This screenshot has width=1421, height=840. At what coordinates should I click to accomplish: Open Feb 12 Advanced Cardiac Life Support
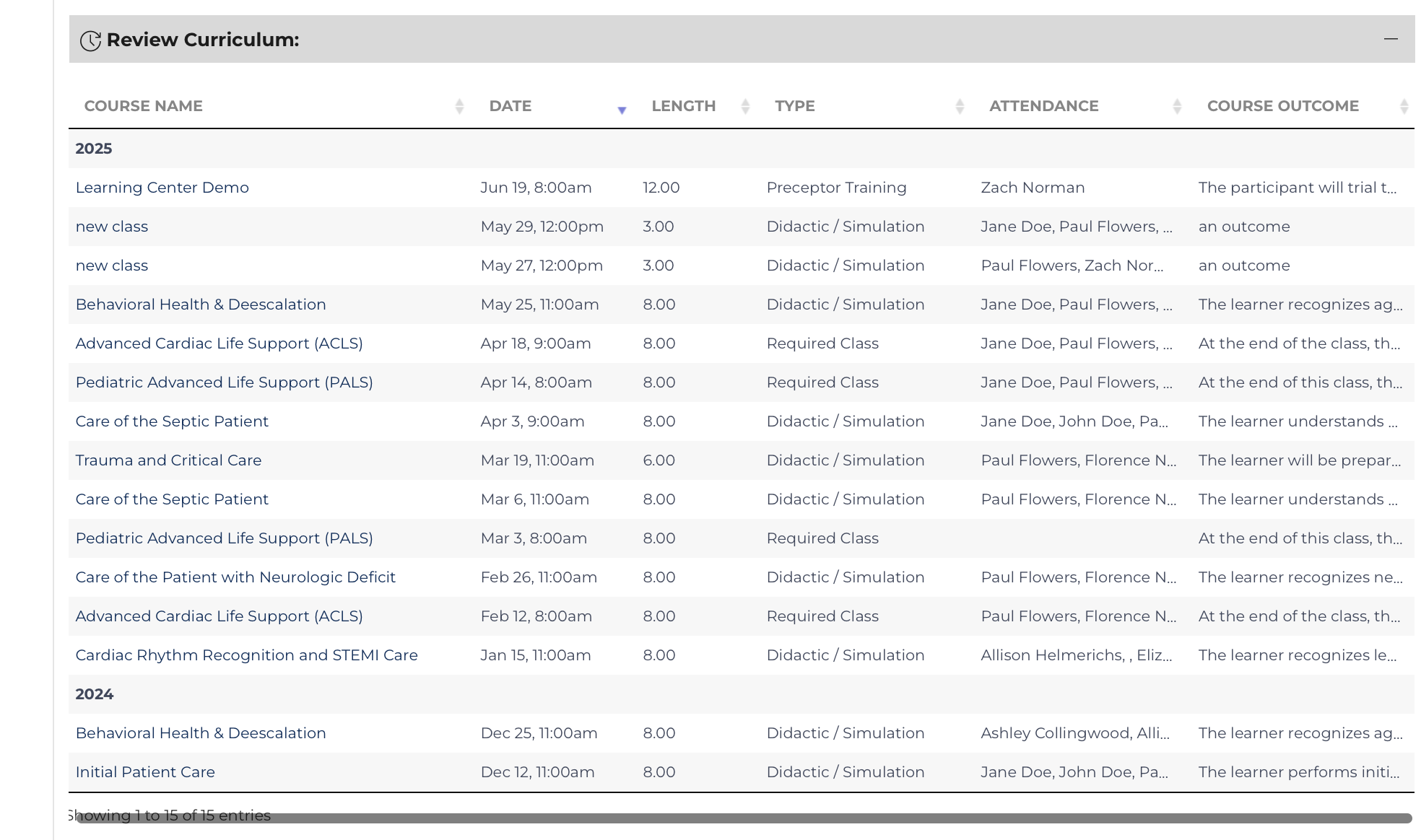[x=220, y=616]
